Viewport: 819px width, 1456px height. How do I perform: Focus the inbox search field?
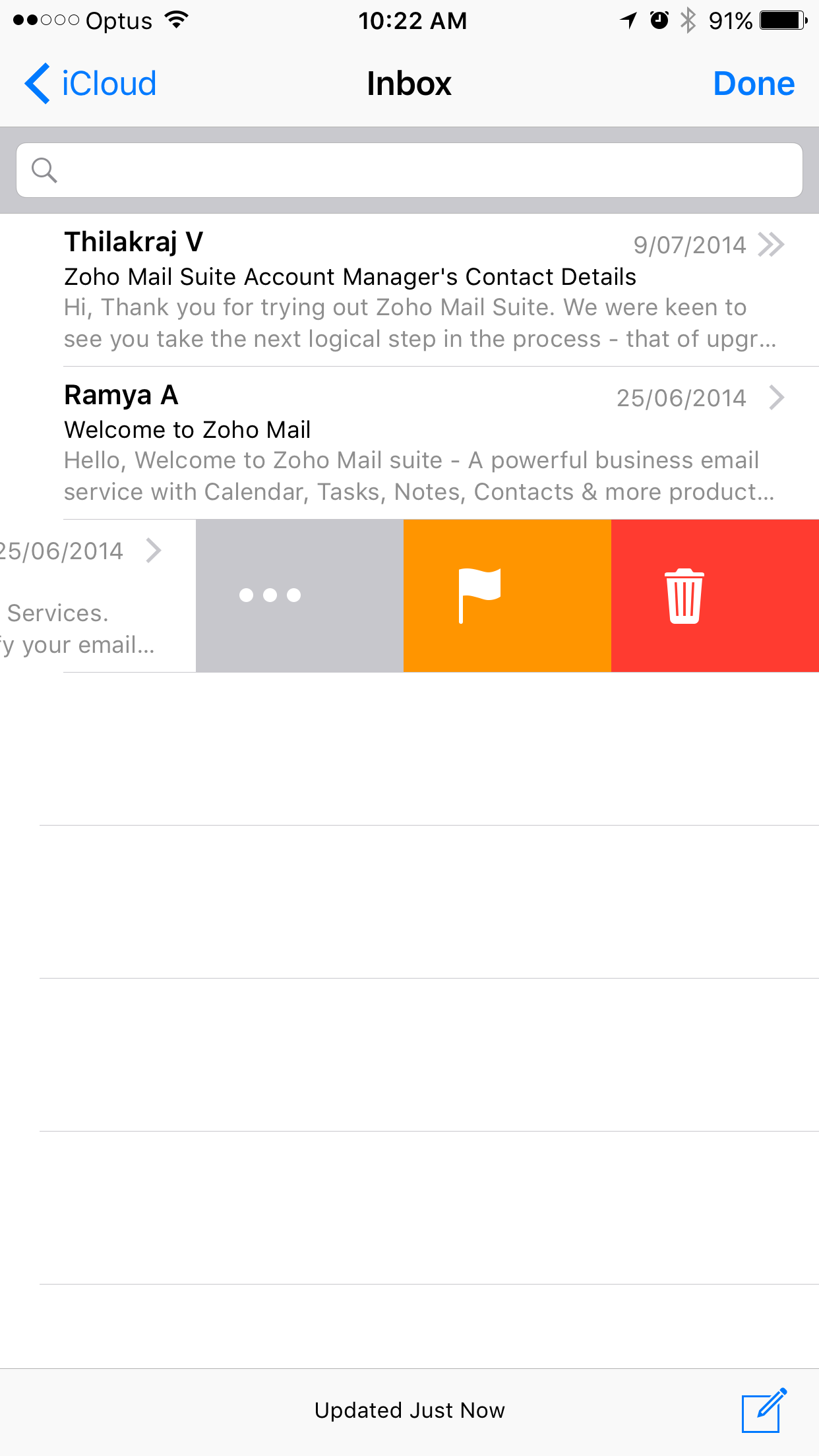click(409, 170)
